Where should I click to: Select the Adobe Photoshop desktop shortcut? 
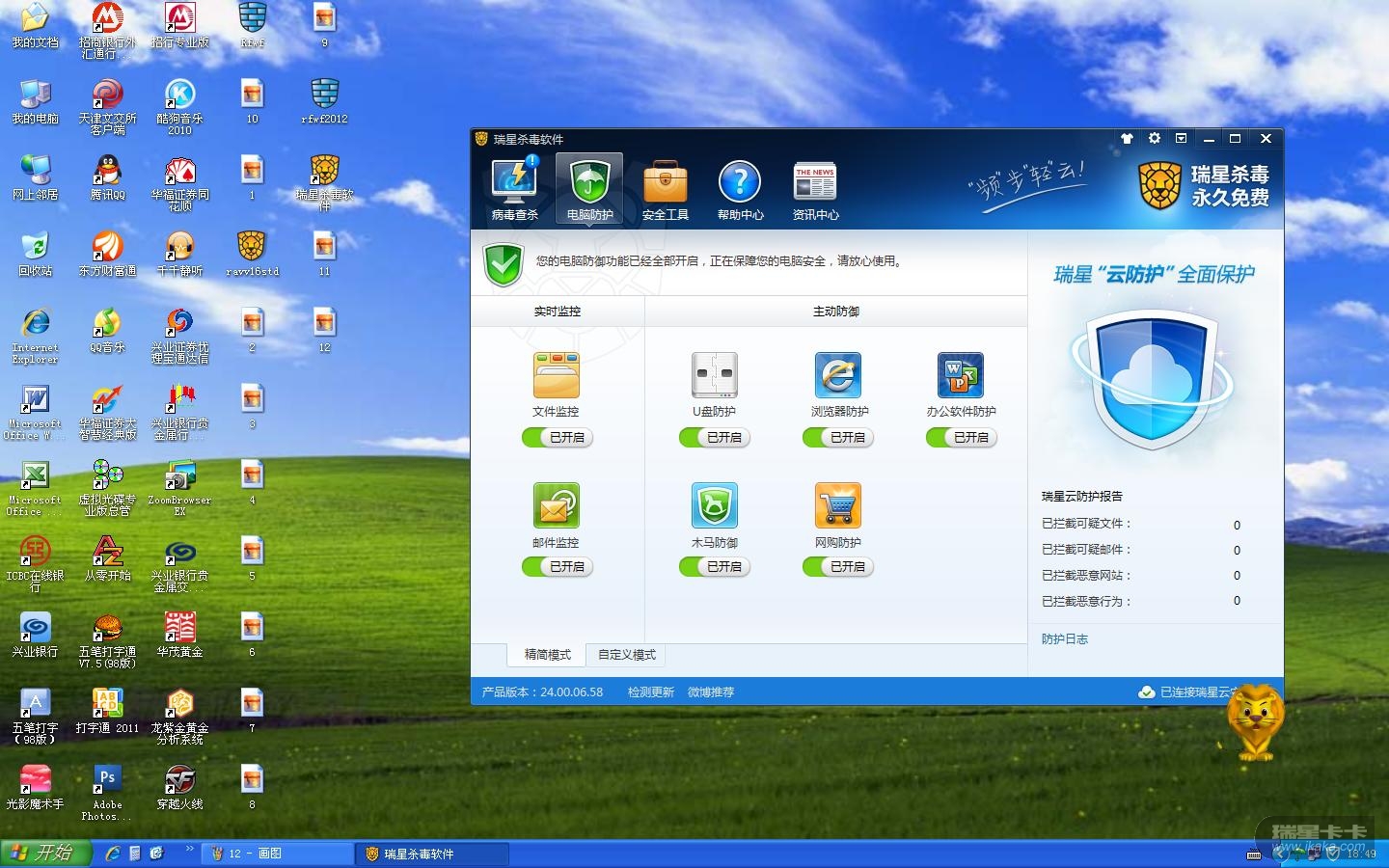tap(107, 793)
